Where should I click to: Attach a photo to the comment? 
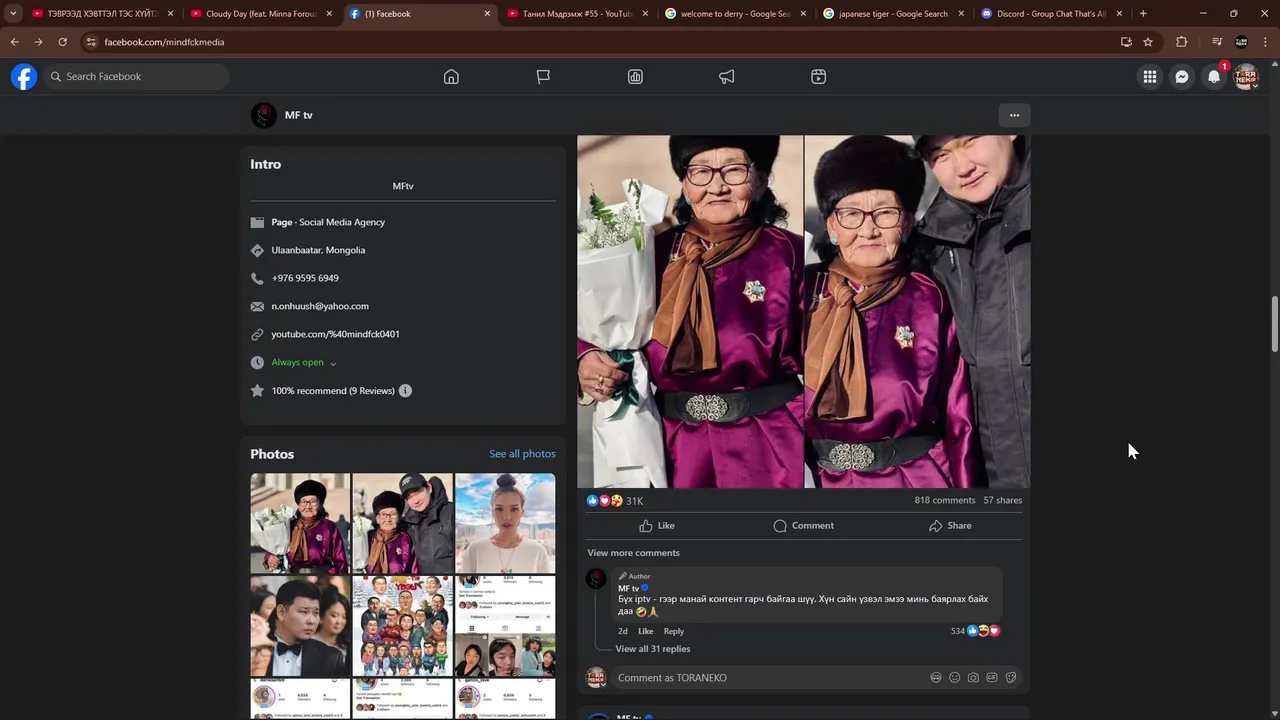(973, 678)
